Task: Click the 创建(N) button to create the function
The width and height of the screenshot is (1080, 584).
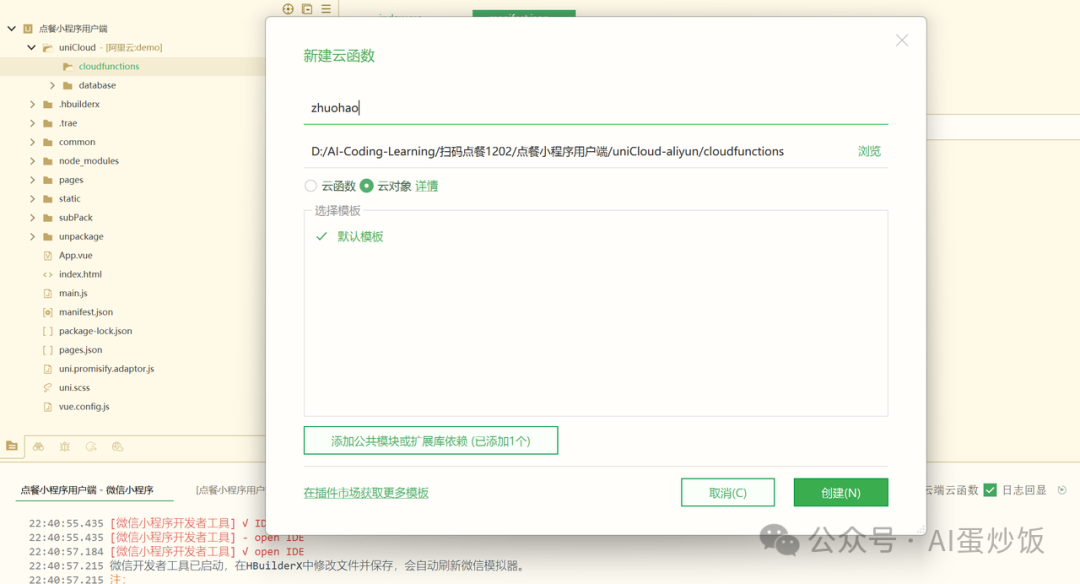Action: pyautogui.click(x=840, y=492)
